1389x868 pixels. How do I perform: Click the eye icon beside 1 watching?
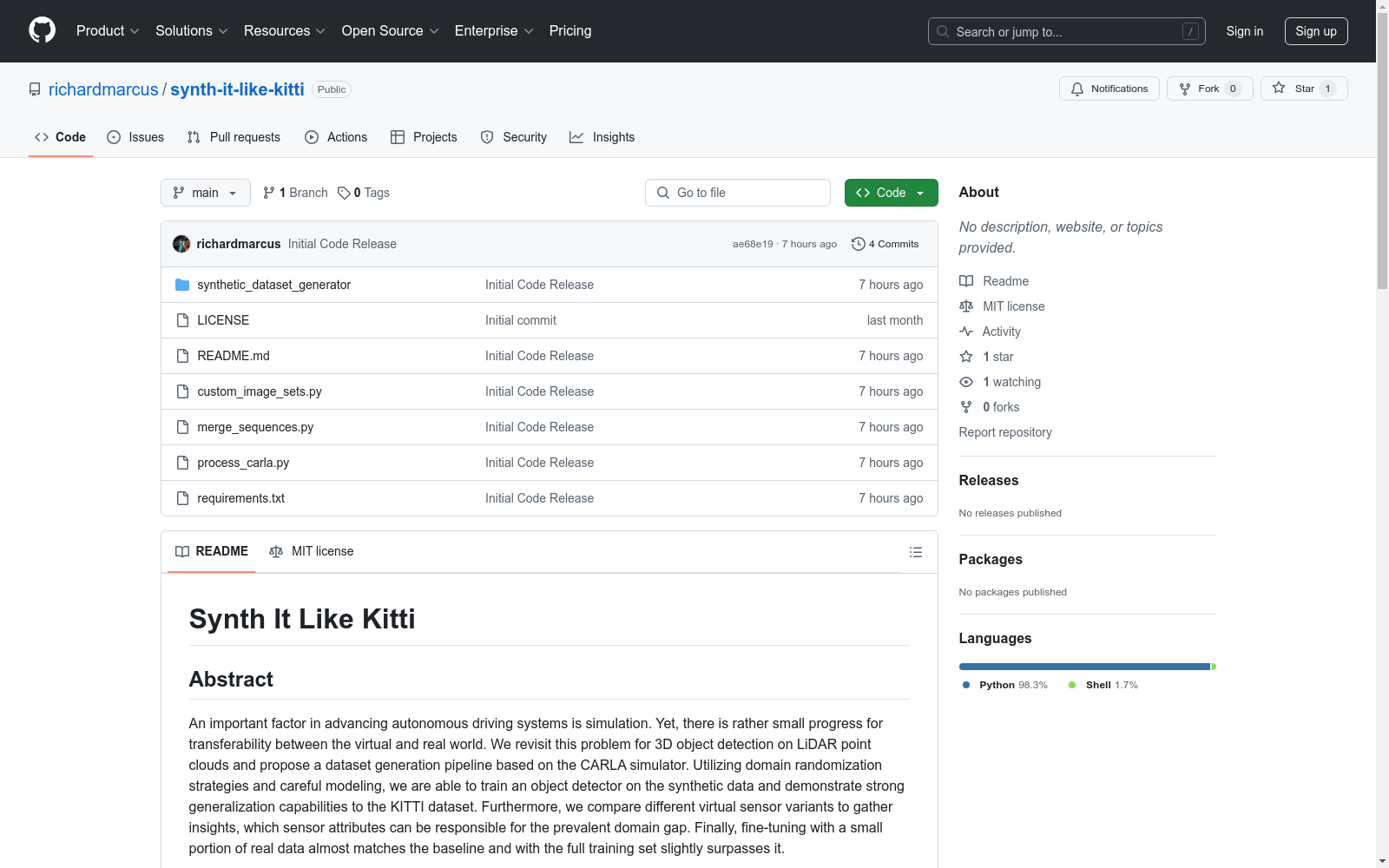point(966,382)
